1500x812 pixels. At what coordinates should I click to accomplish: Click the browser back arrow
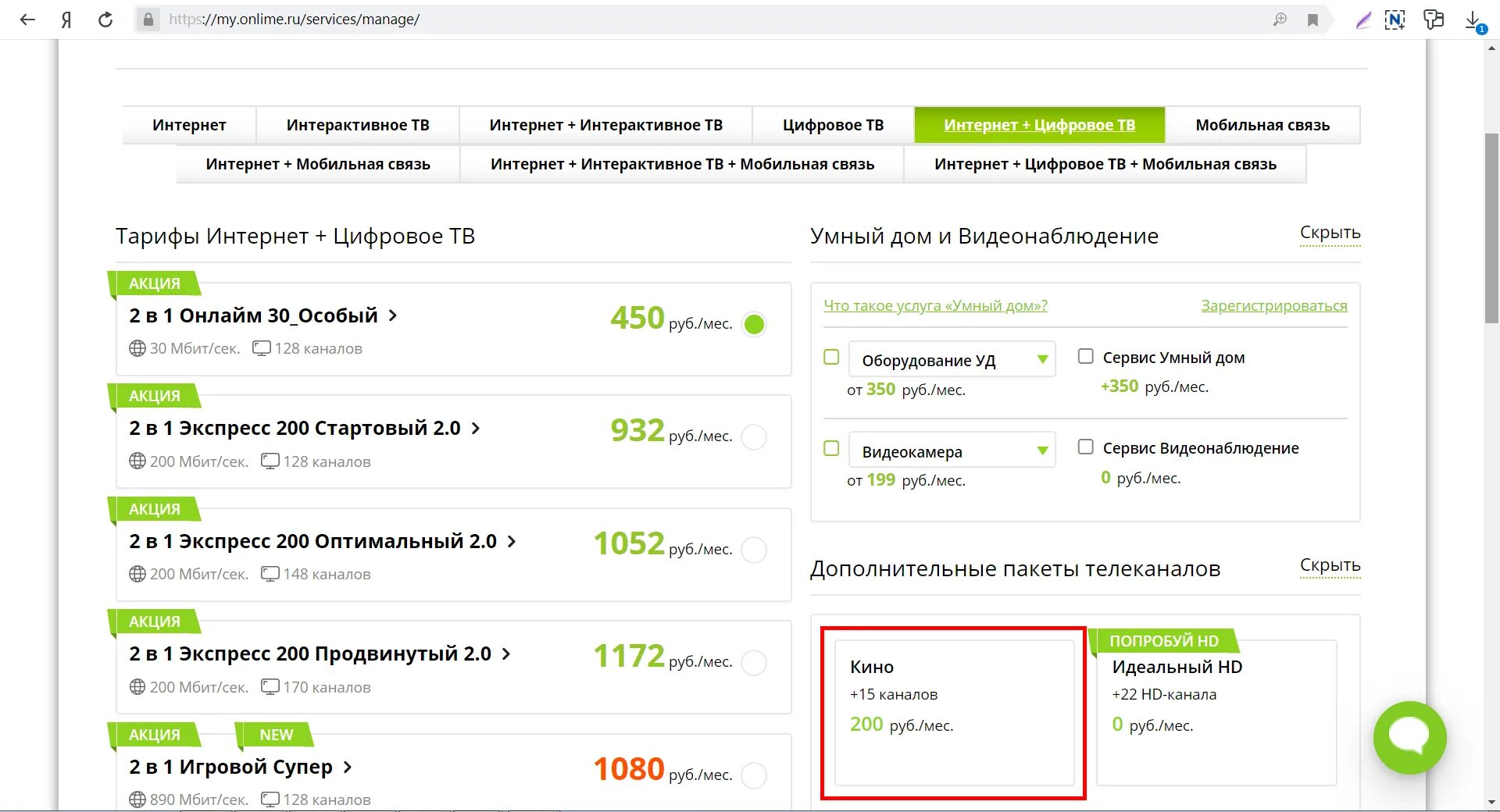point(27,20)
